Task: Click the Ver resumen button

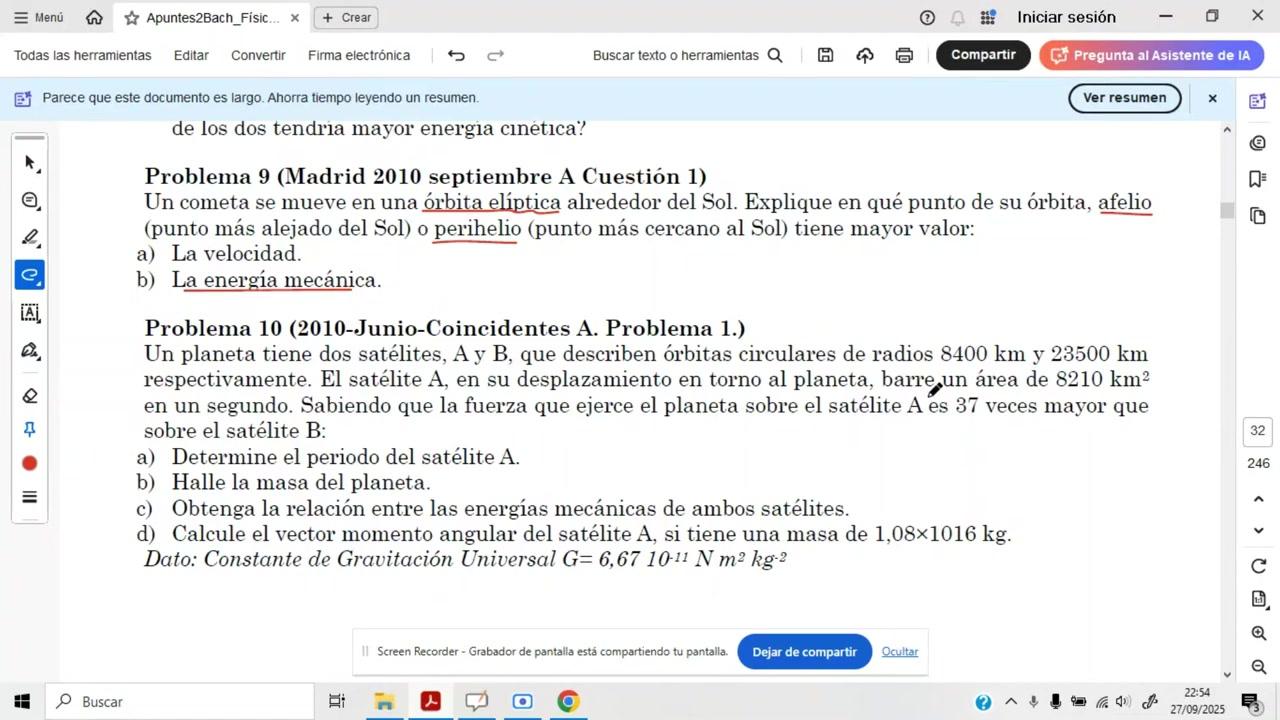Action: (1124, 98)
